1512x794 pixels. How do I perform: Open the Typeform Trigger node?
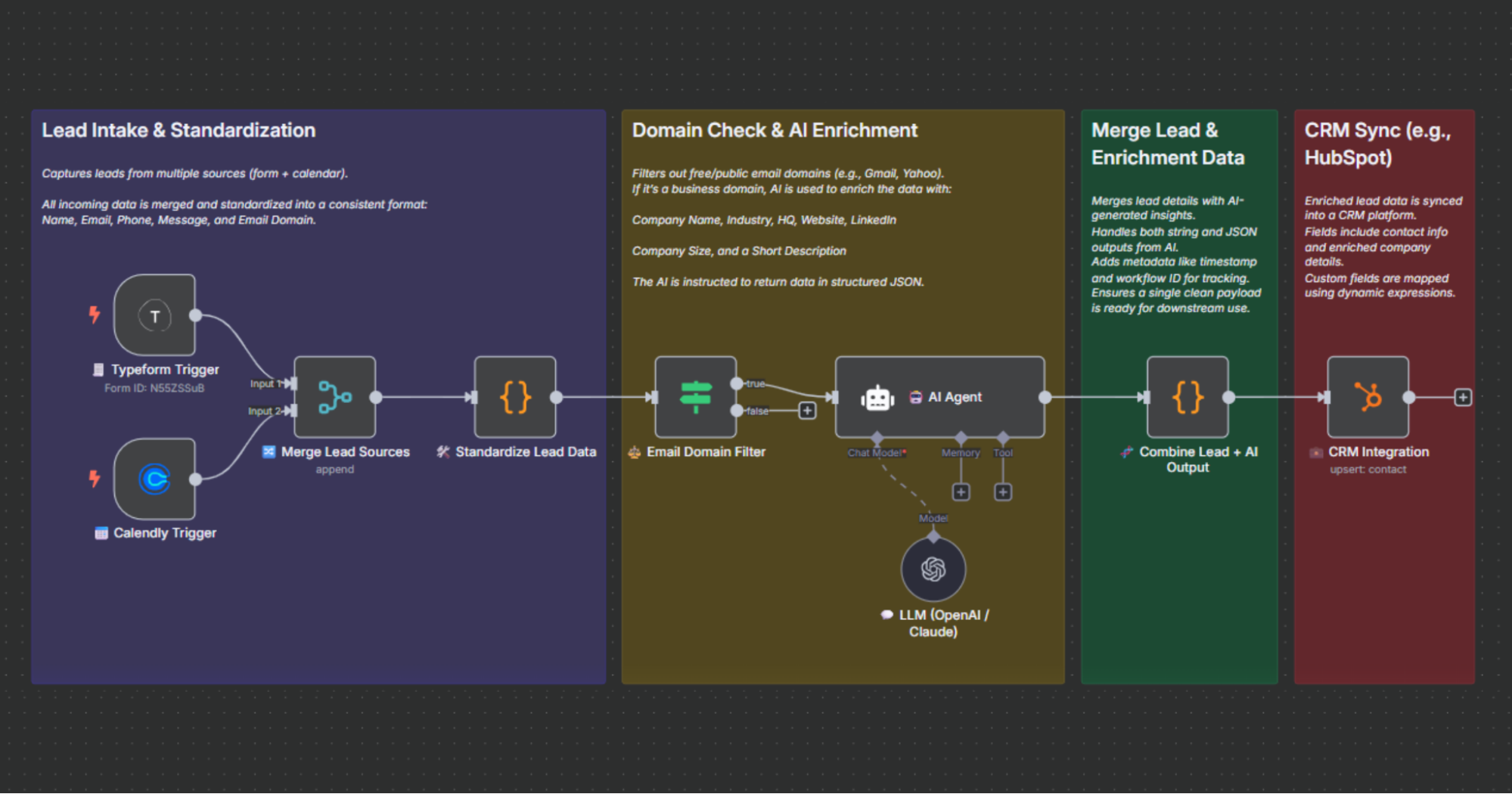coord(154,315)
